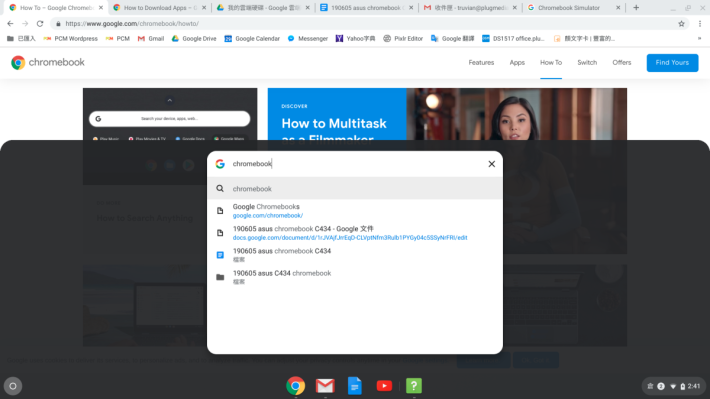The height and width of the screenshot is (399, 710).
Task: Close the How To - Google Chromebook tab
Action: tap(101, 8)
